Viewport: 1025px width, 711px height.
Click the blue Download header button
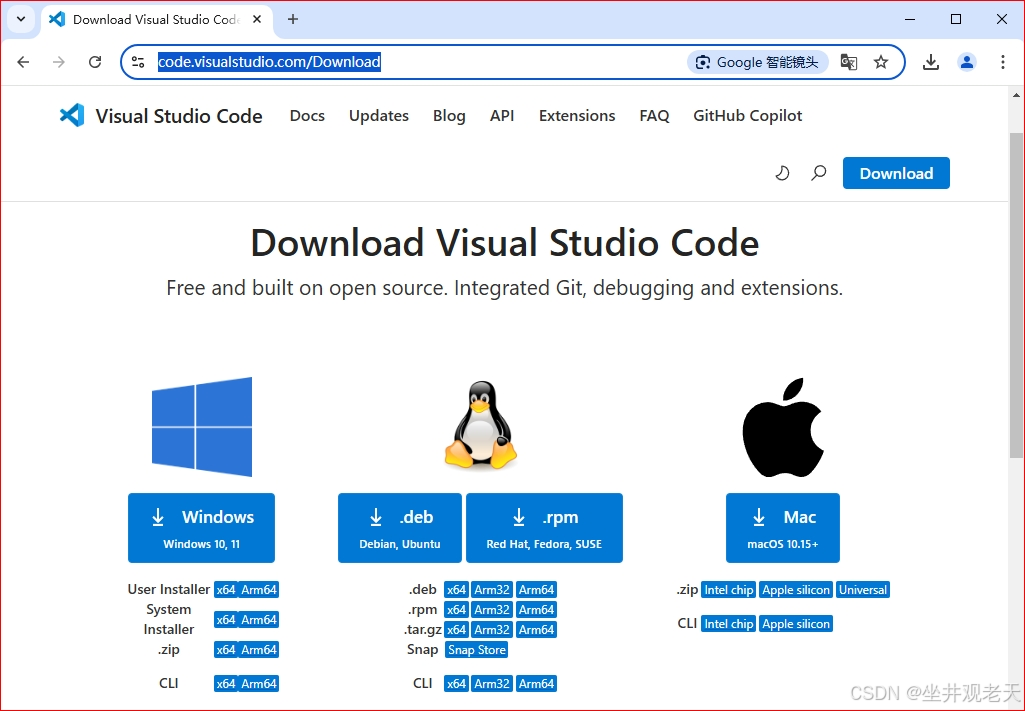[896, 173]
